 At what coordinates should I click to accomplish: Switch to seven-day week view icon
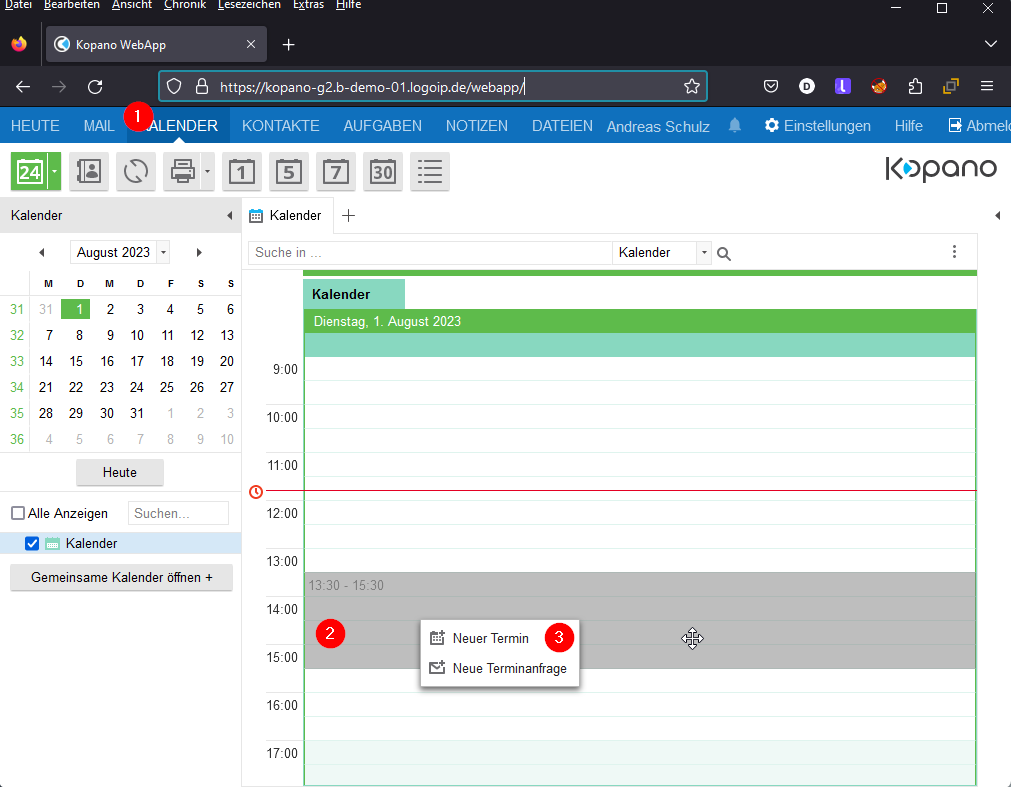pyautogui.click(x=336, y=172)
